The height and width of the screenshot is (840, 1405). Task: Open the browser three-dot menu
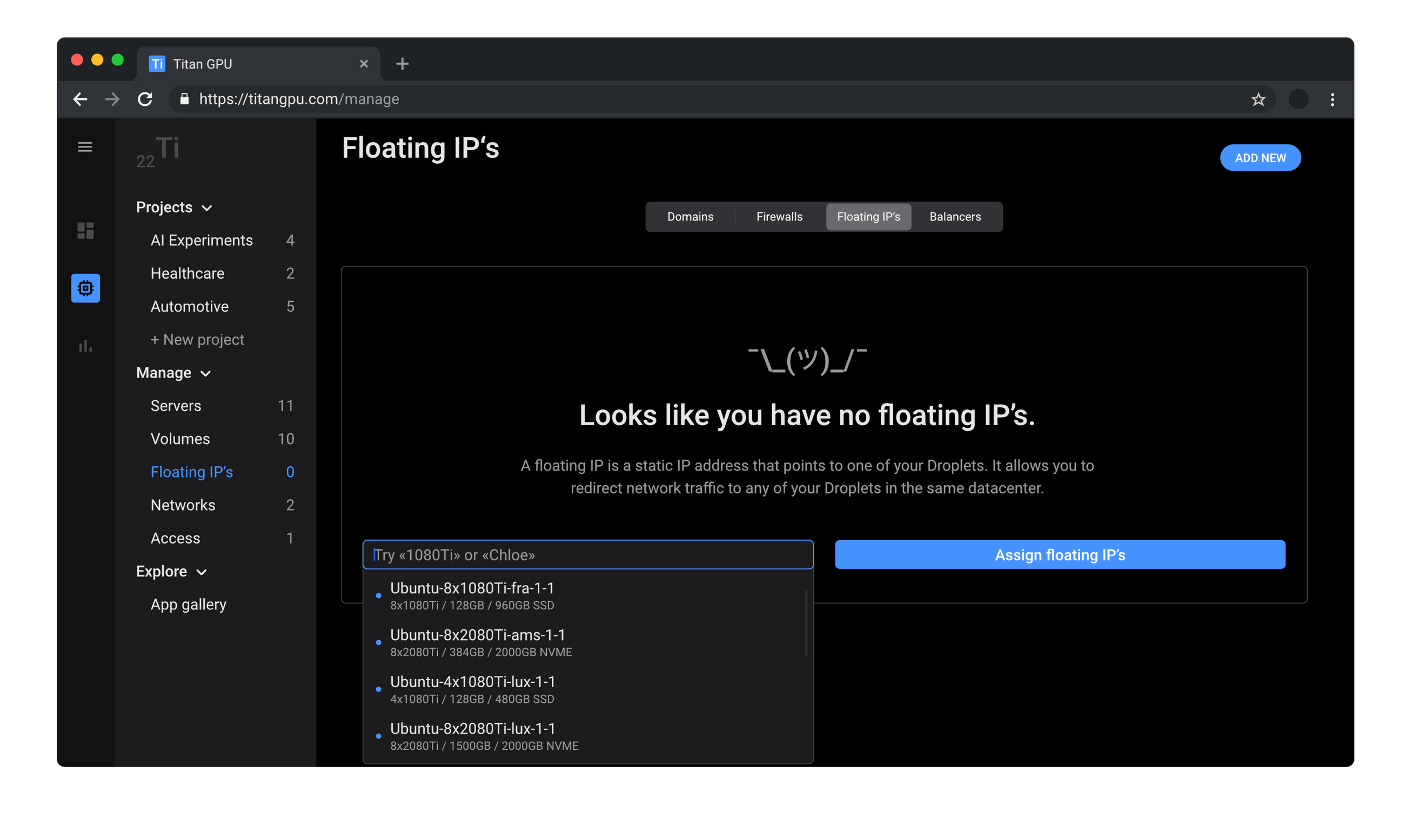pyautogui.click(x=1333, y=99)
